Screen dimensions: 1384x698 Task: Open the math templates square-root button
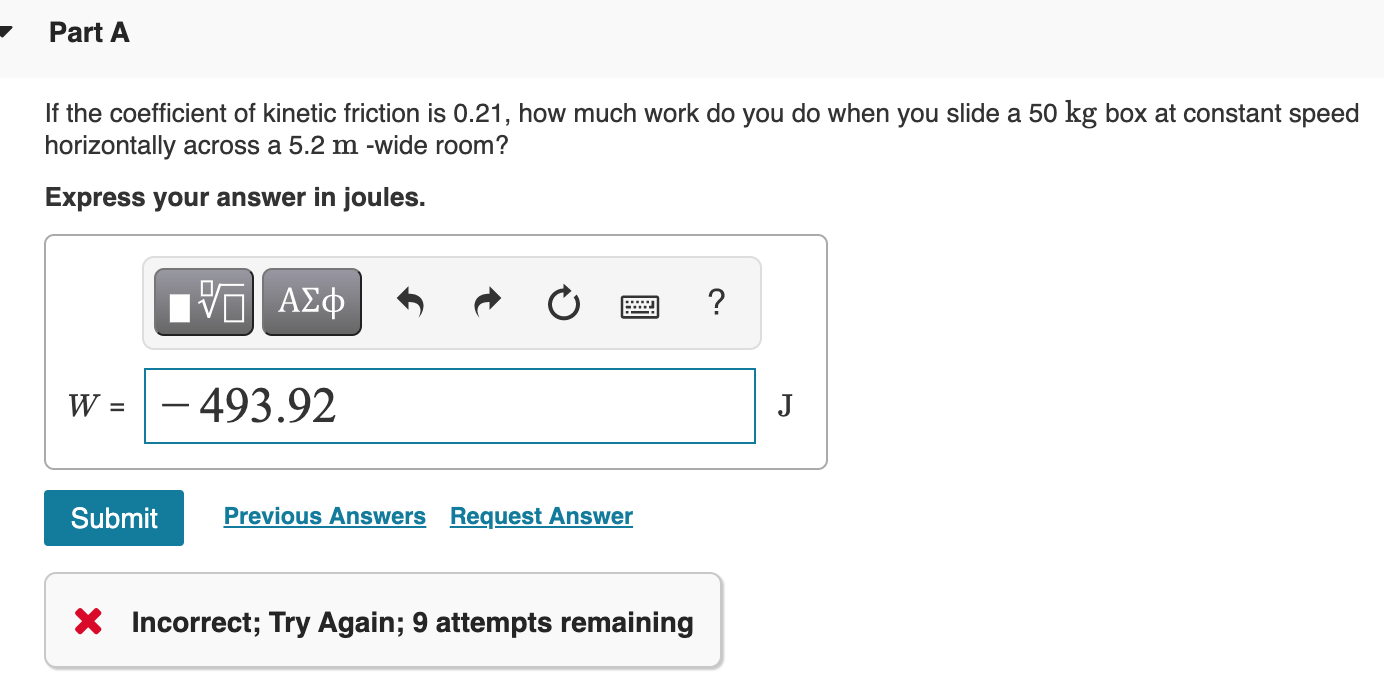(x=204, y=301)
